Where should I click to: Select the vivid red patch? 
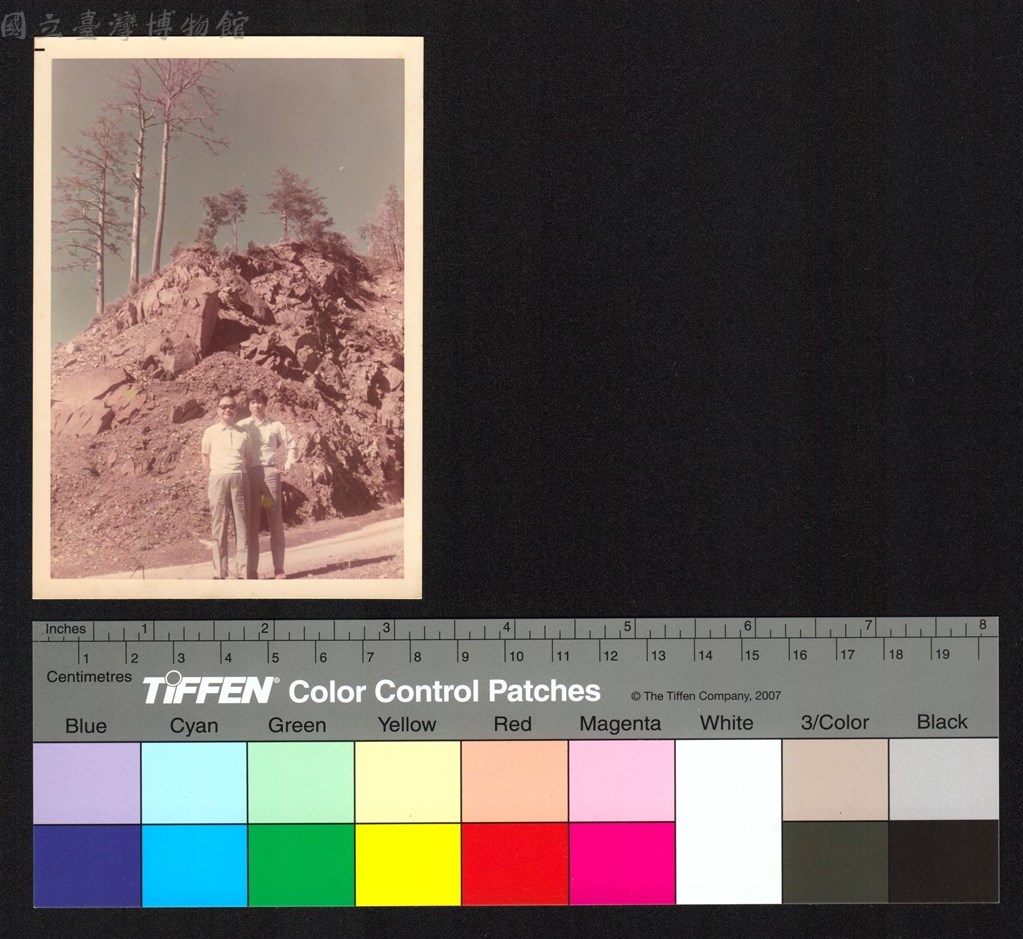coord(515,864)
